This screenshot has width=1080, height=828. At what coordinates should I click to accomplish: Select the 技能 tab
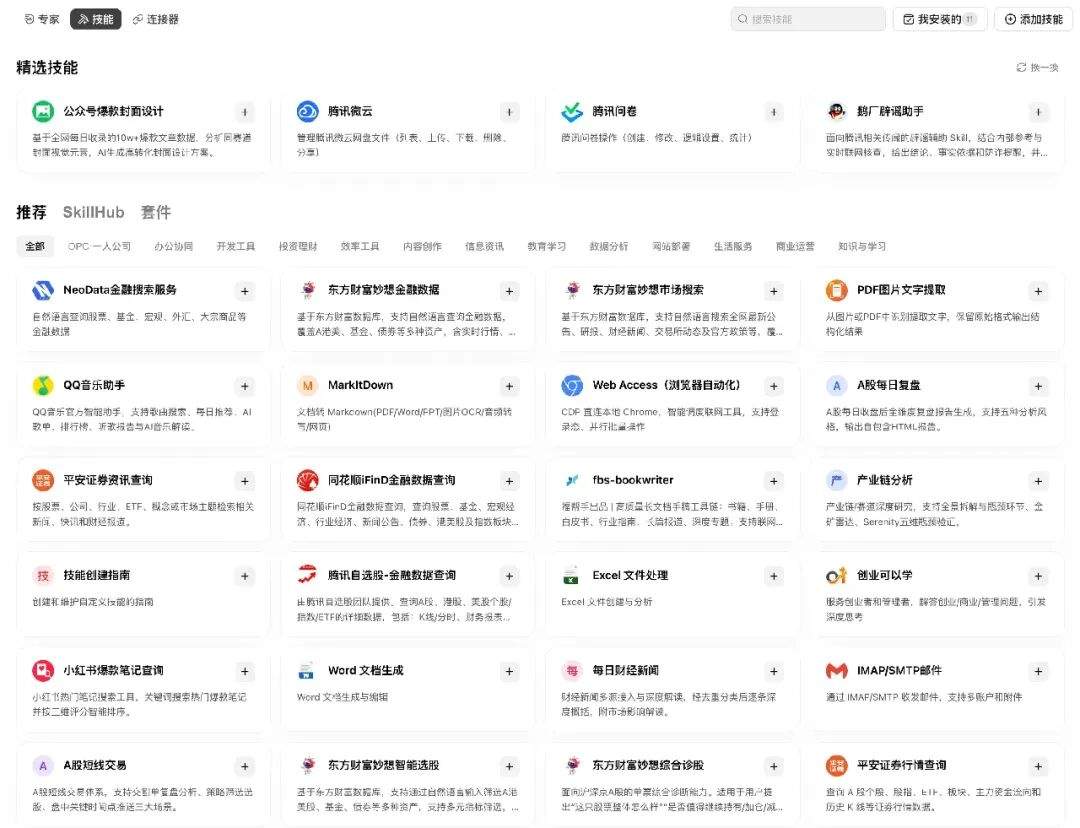[x=96, y=19]
